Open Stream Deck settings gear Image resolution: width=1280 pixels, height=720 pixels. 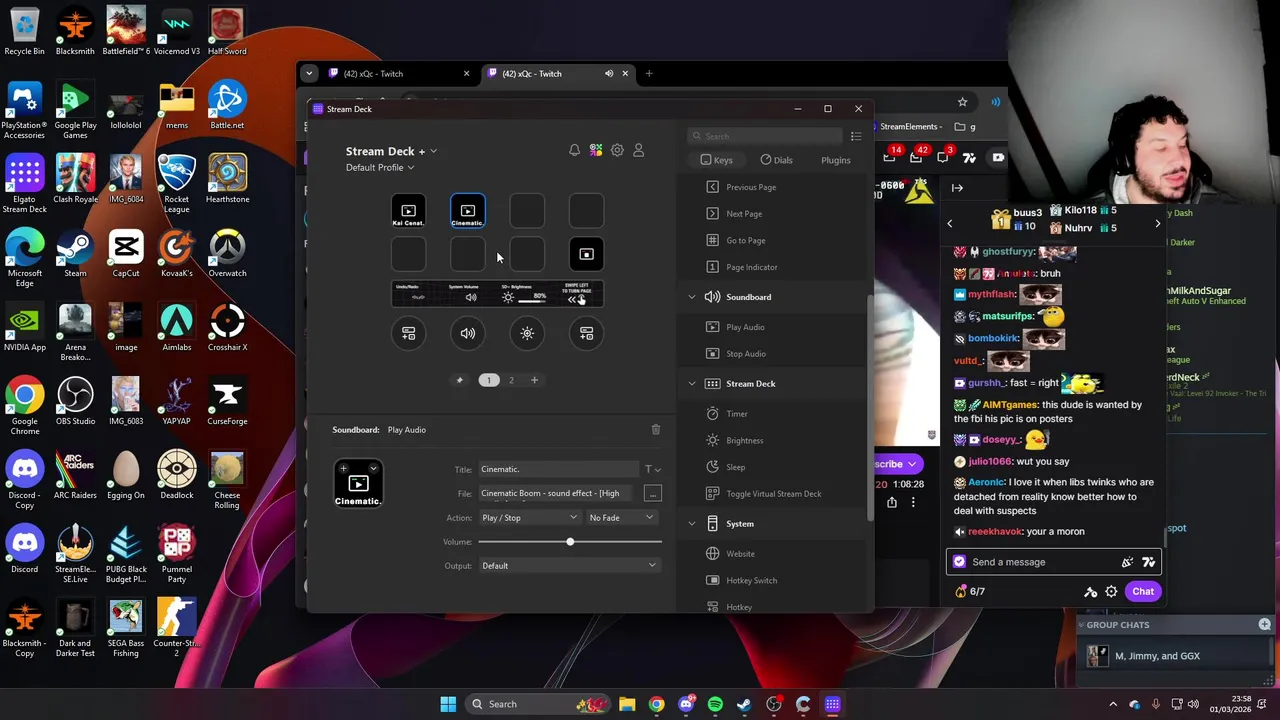point(617,150)
